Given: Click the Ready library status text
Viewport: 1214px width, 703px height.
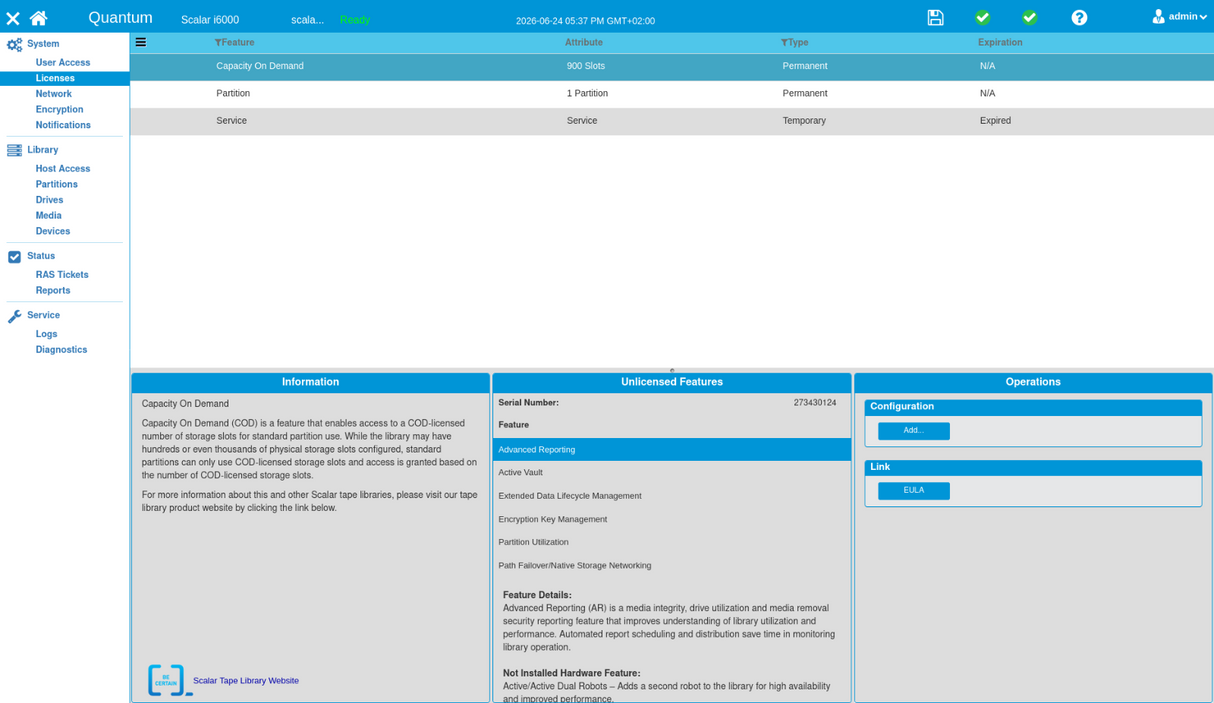Looking at the screenshot, I should click(355, 20).
